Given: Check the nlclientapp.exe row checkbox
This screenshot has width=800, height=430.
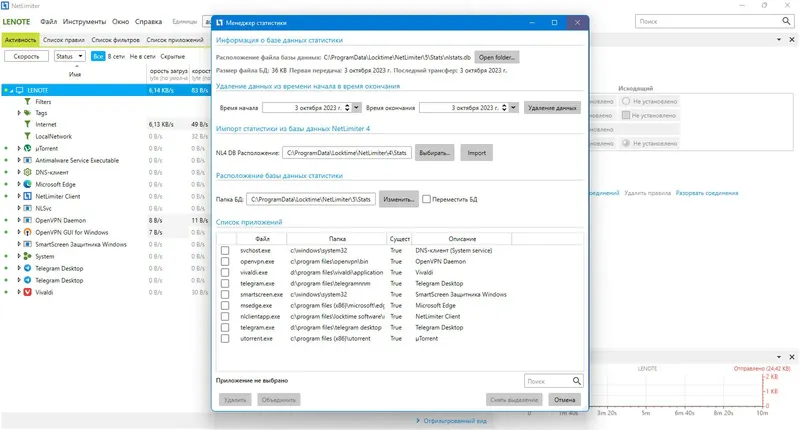Looking at the screenshot, I should 225,316.
